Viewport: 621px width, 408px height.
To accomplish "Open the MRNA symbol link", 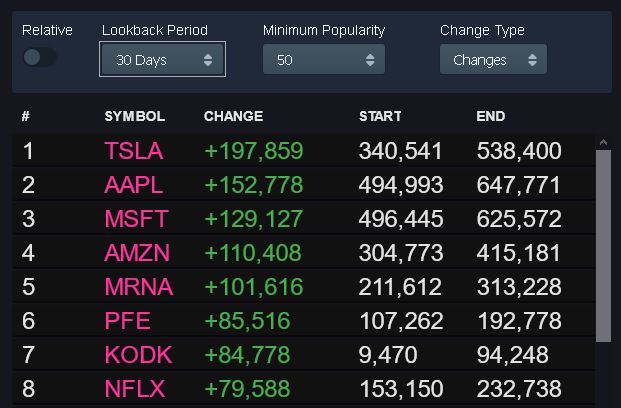I will coord(138,287).
